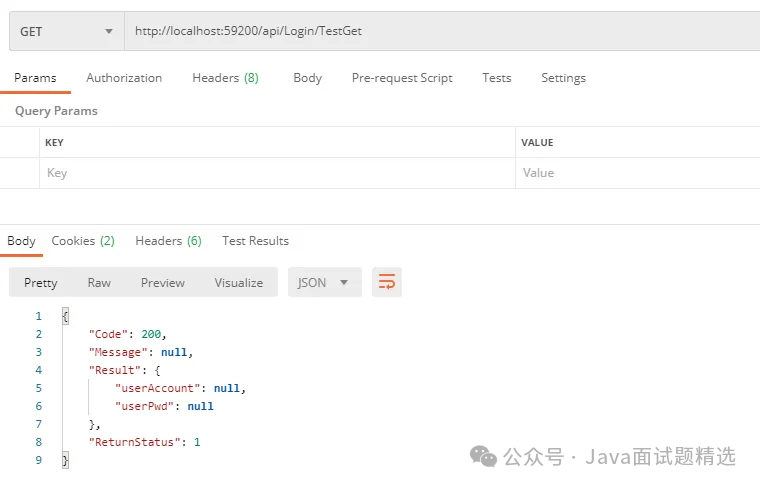The width and height of the screenshot is (760, 487).
Task: Click line number 5 in response
Action: pos(39,388)
